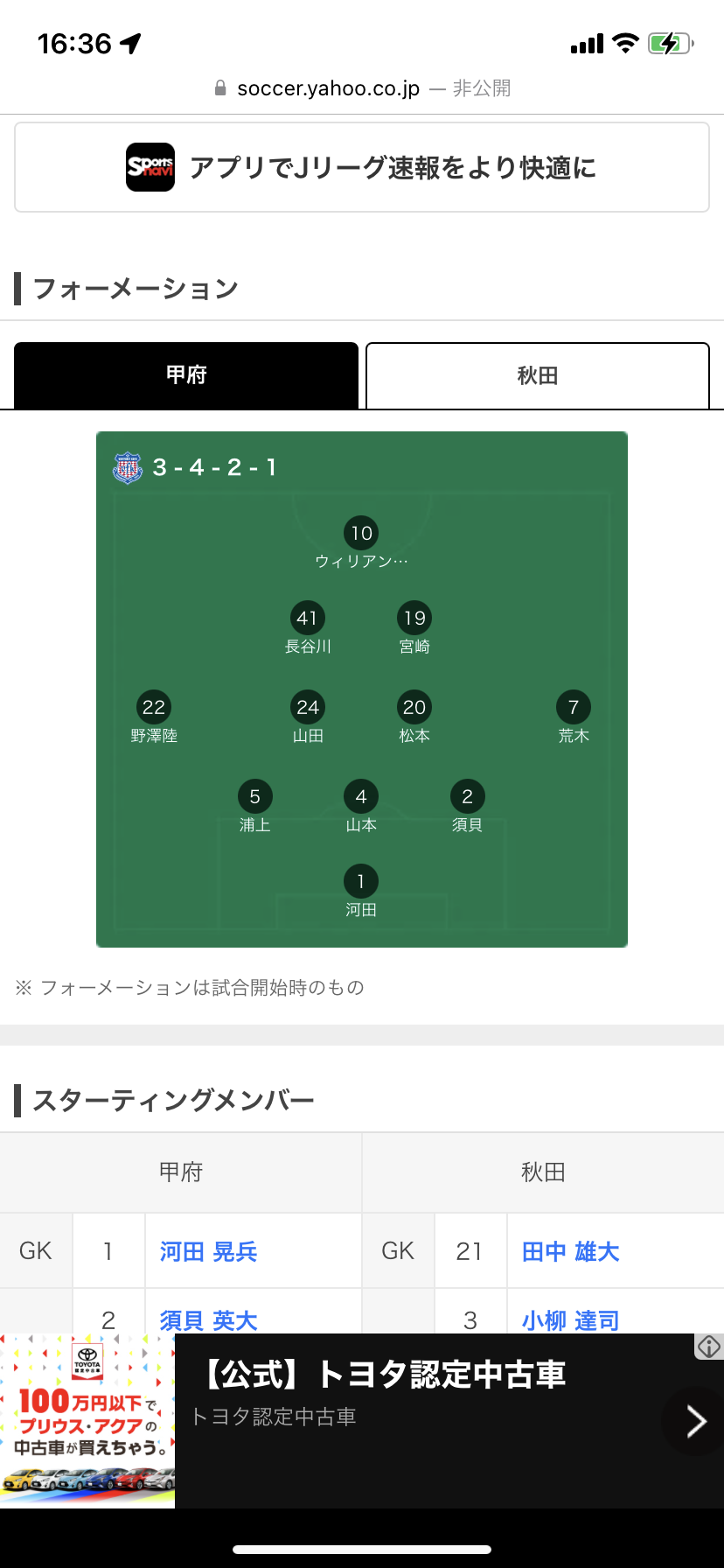Open the Toyota used-car ad thumbnail

pos(87,1420)
